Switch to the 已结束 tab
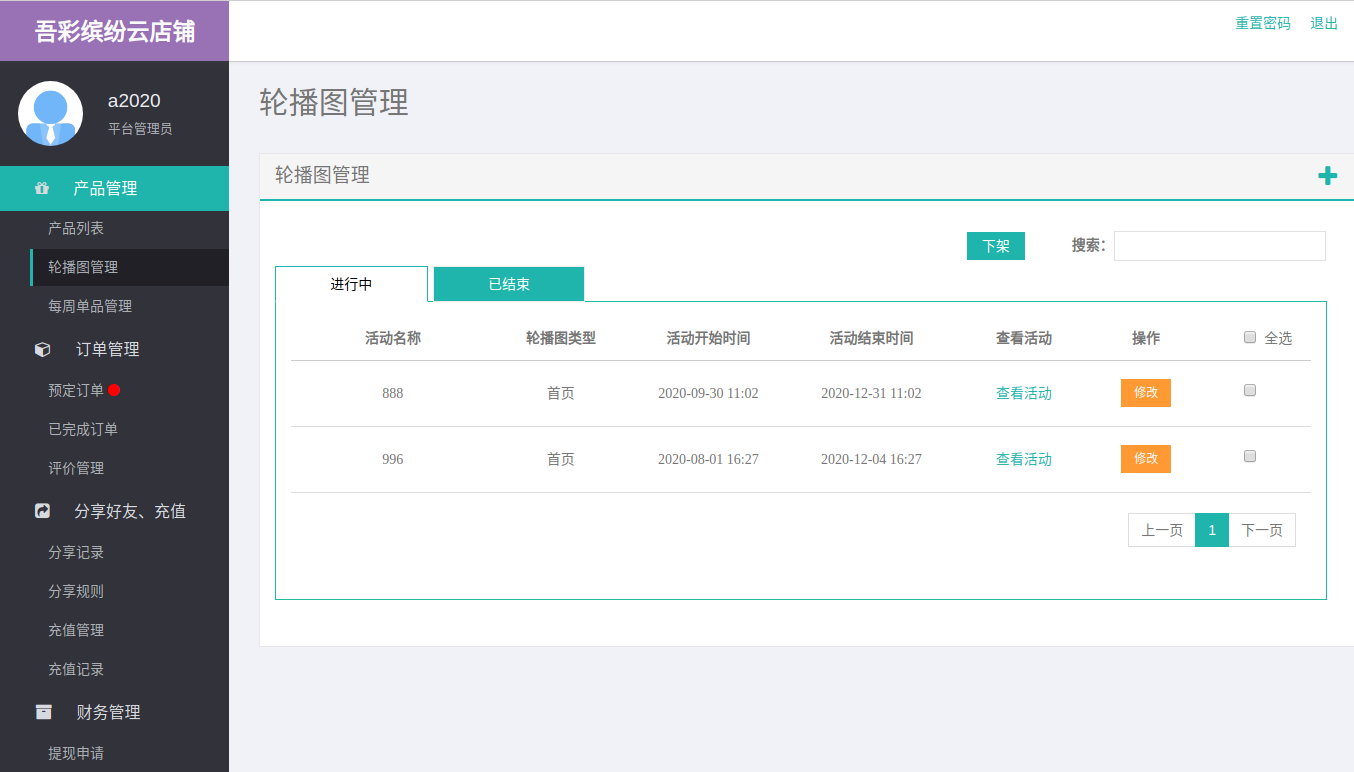This screenshot has height=772, width=1354. pos(509,284)
